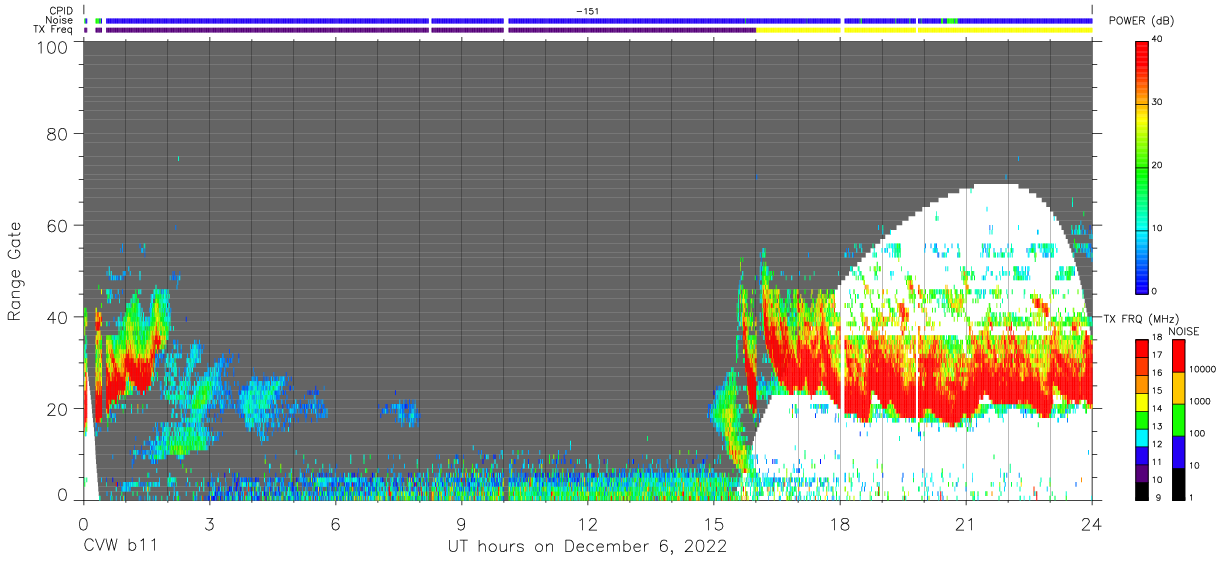The width and height of the screenshot is (1228, 567).
Task: Click the cyan 12-13 MHz swatch in TX FRQ legend
Action: tap(1143, 437)
